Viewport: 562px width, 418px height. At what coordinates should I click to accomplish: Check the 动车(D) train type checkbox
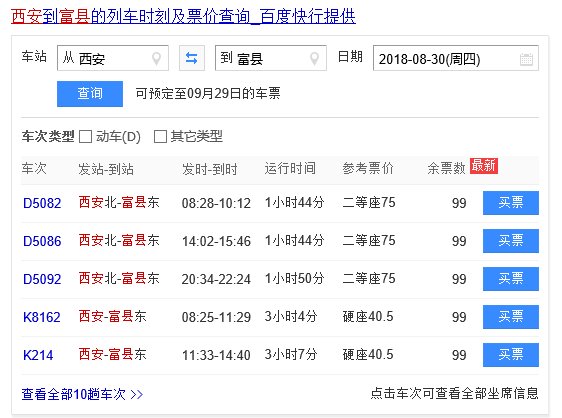pyautogui.click(x=85, y=137)
